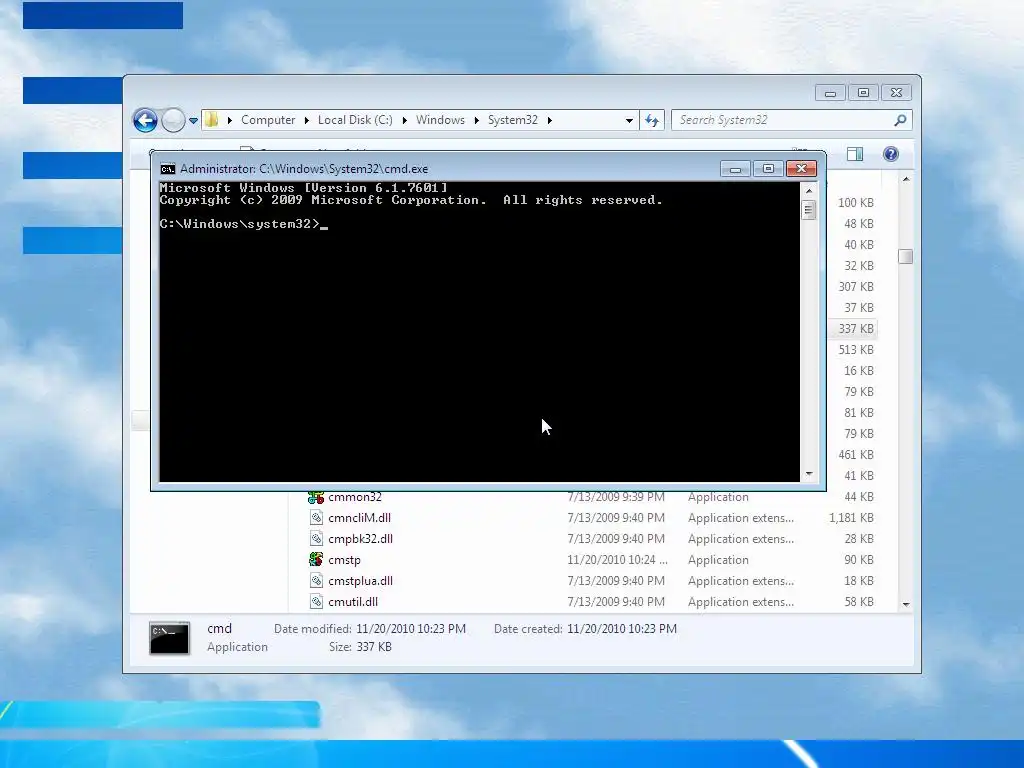Screen dimensions: 1024x768
Task: Click Explorer file list scroll down arrow
Action: pos(906,605)
